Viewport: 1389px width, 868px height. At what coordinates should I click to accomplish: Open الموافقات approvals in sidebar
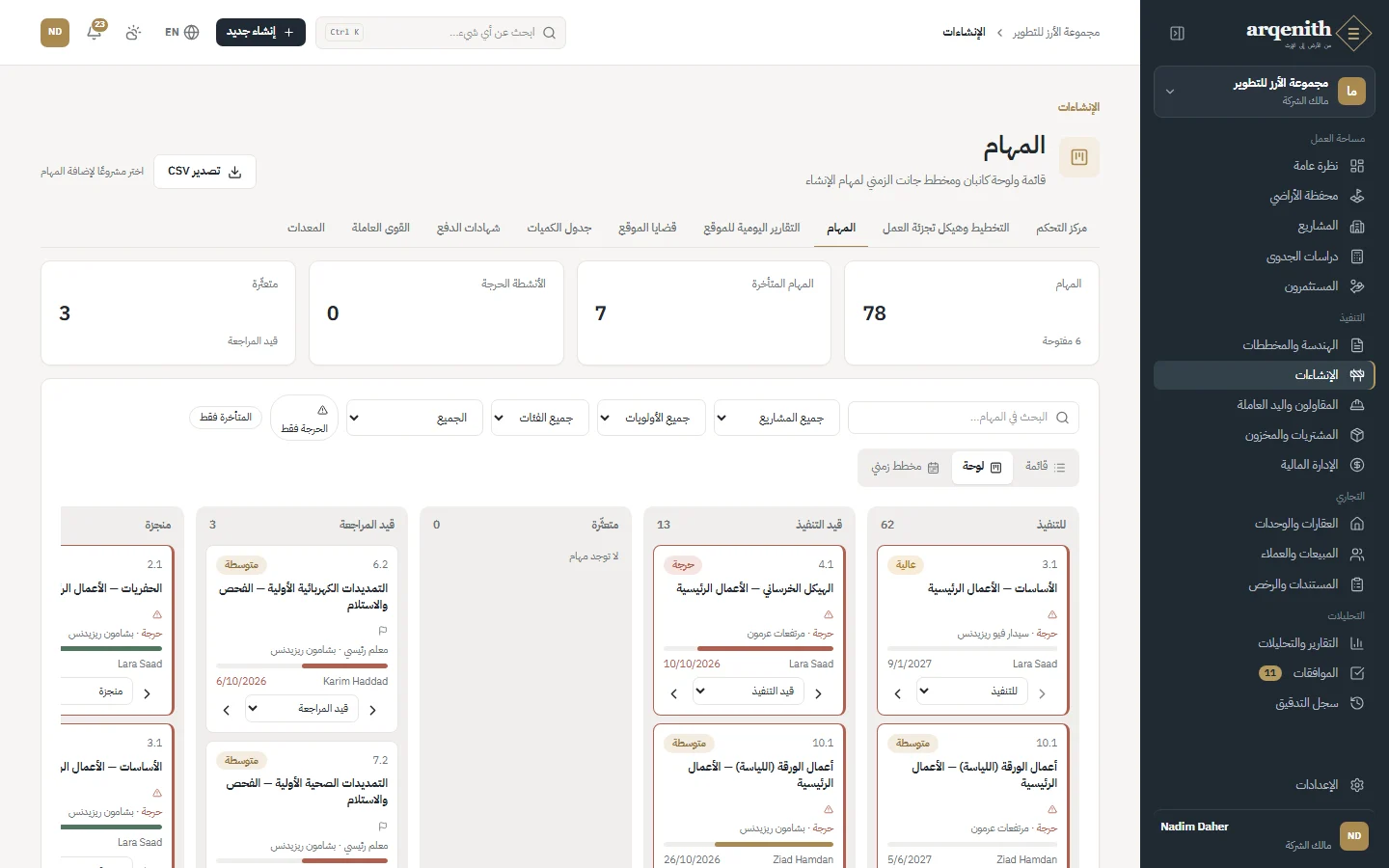(x=1265, y=673)
